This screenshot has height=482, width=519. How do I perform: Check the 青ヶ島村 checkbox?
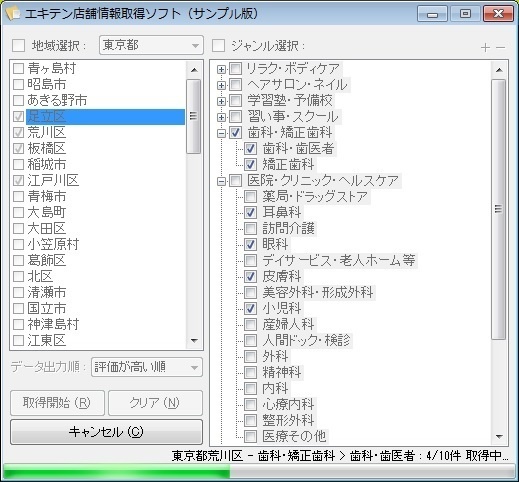tap(18, 68)
